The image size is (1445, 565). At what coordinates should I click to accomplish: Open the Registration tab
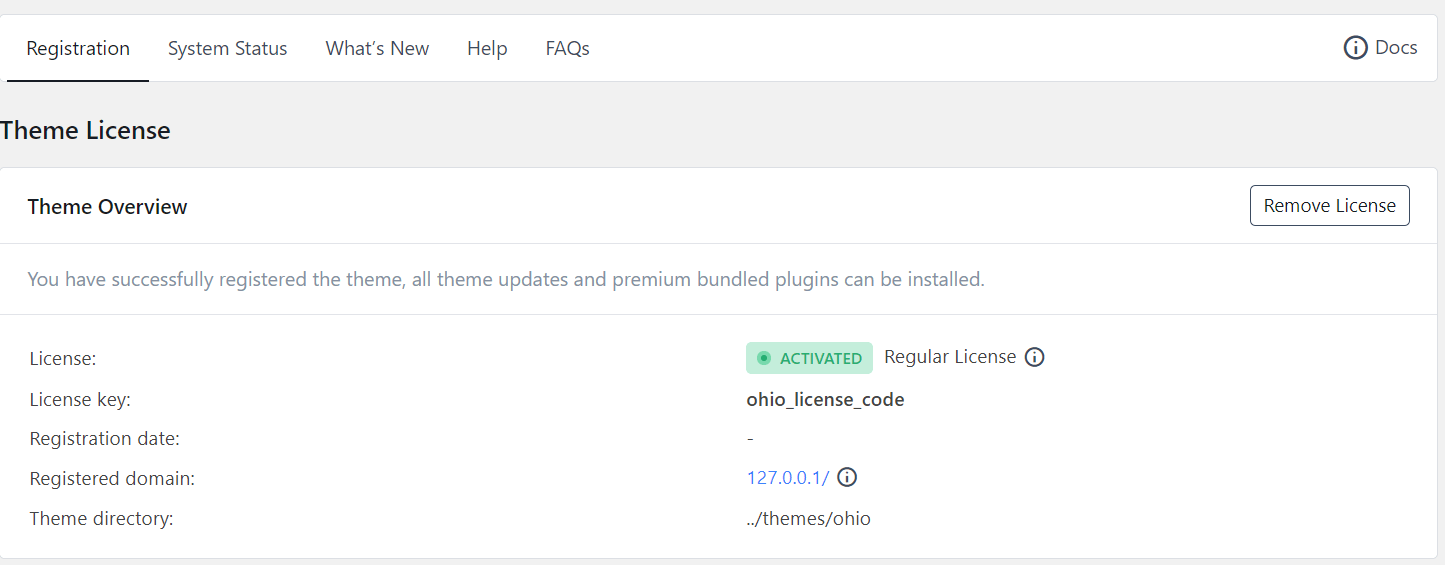78,48
